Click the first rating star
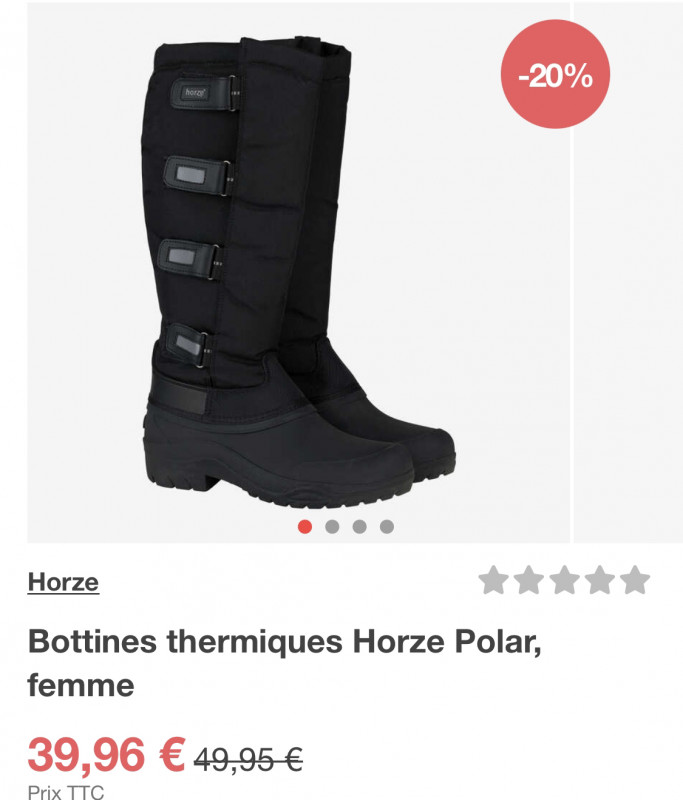The width and height of the screenshot is (683, 800). (494, 580)
